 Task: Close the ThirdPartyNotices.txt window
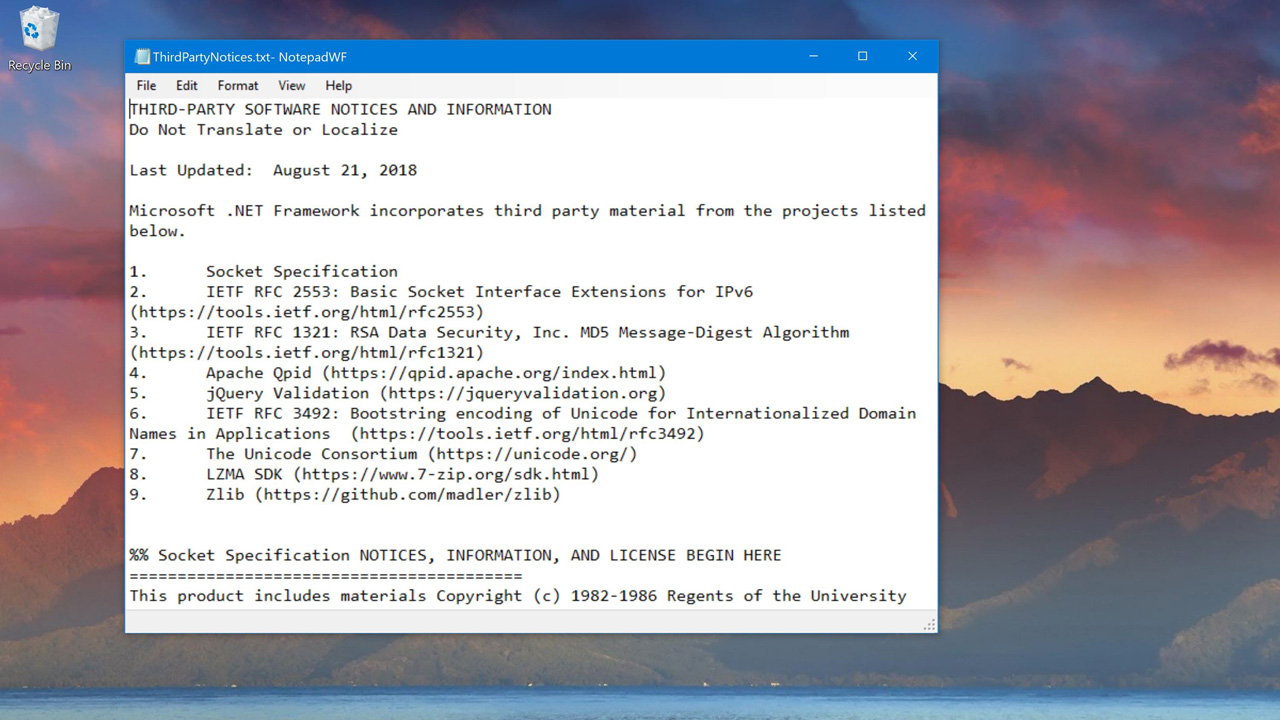coord(912,57)
